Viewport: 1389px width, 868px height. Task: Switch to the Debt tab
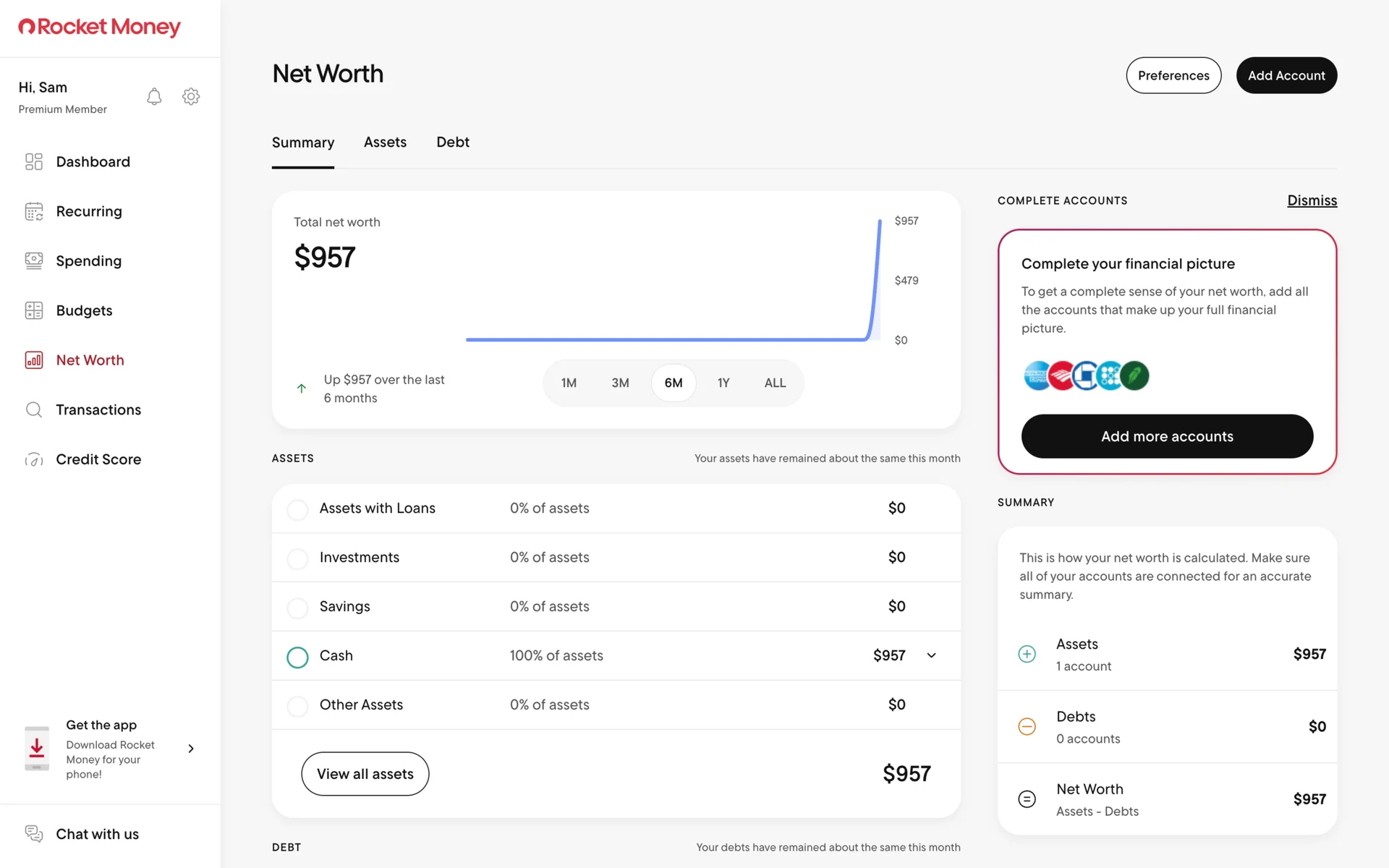pyautogui.click(x=453, y=142)
